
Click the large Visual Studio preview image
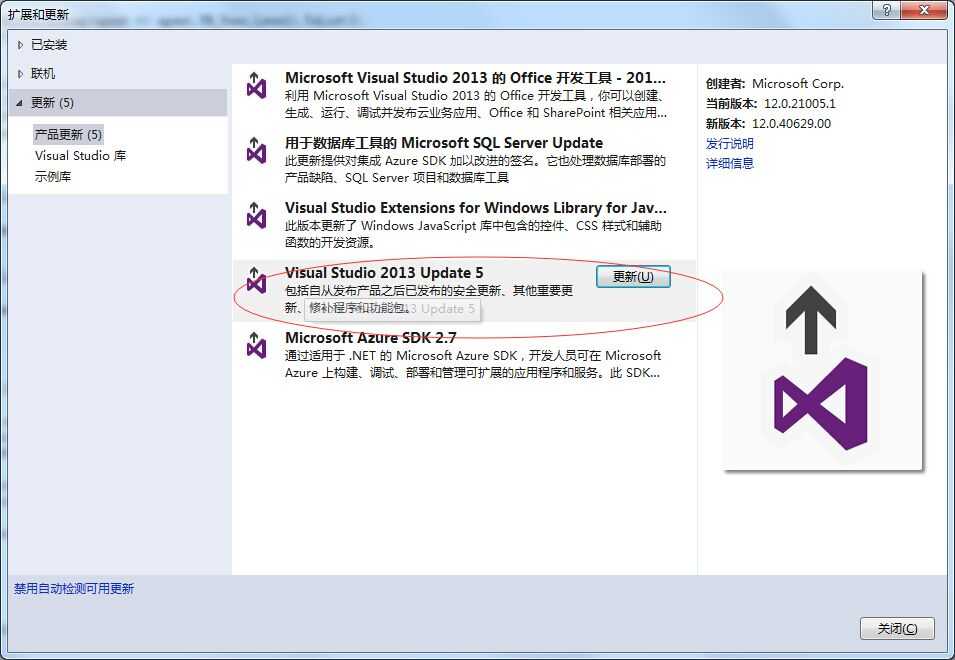(822, 371)
